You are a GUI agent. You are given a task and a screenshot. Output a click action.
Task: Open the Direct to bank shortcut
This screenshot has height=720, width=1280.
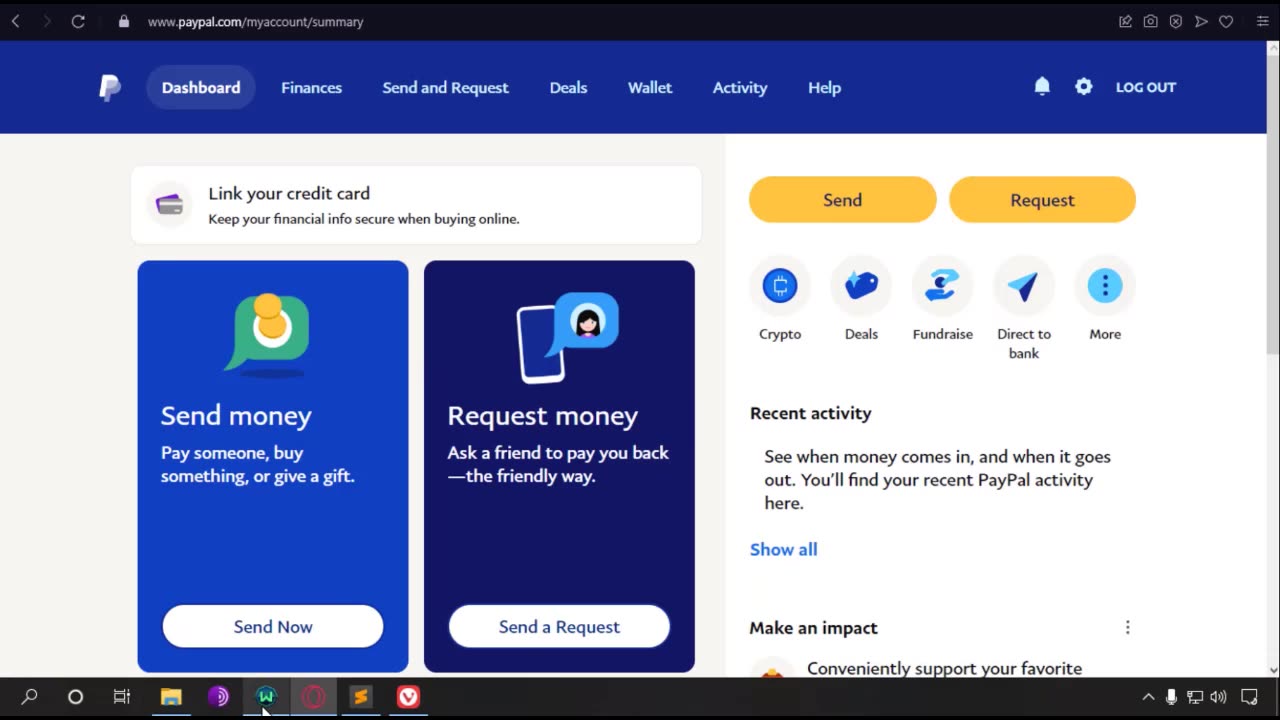(x=1023, y=286)
